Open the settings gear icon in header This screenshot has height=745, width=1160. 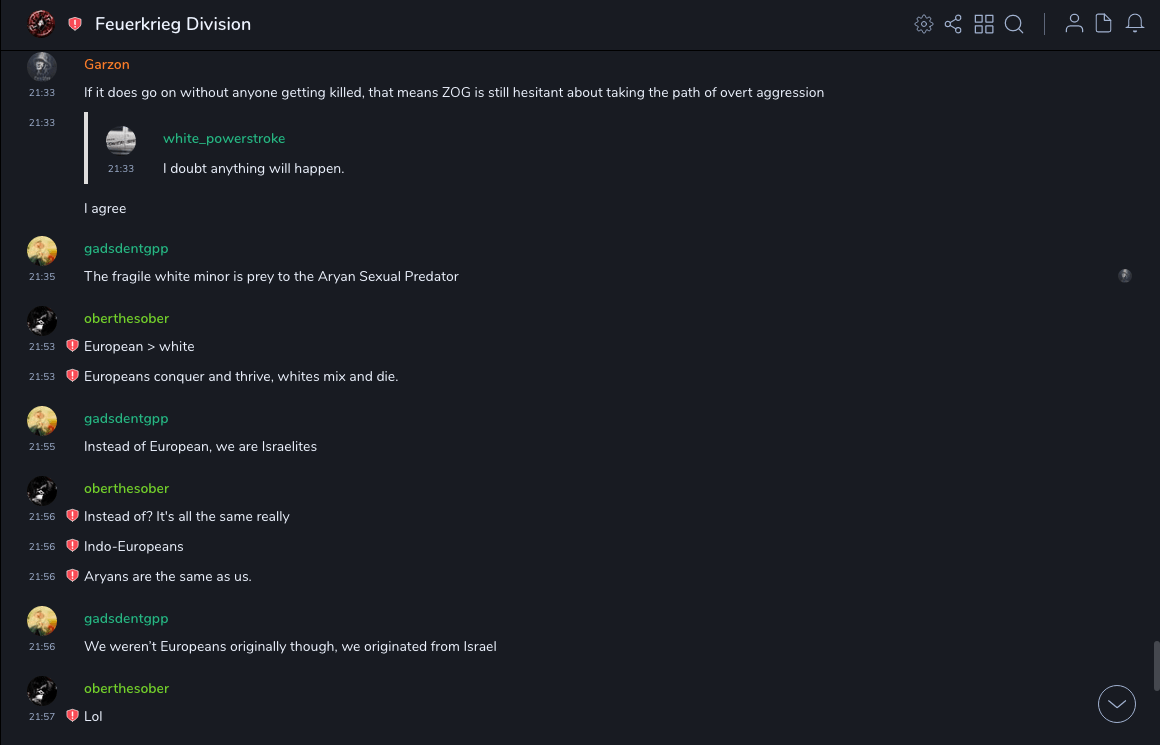point(924,24)
